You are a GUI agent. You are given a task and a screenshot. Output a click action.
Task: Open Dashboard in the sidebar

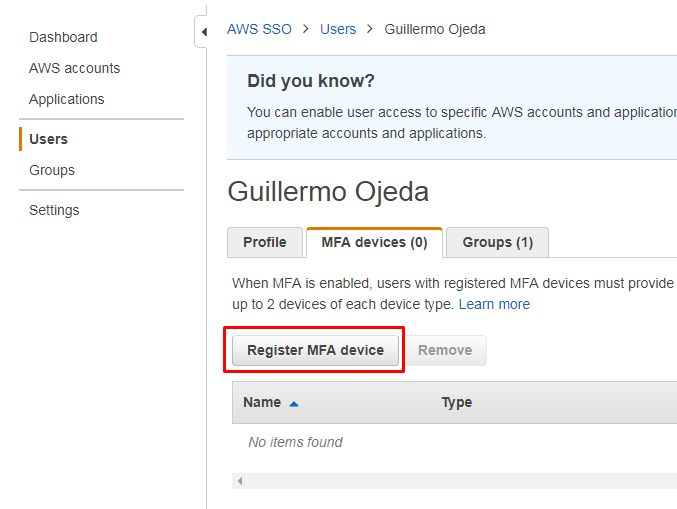pyautogui.click(x=63, y=37)
